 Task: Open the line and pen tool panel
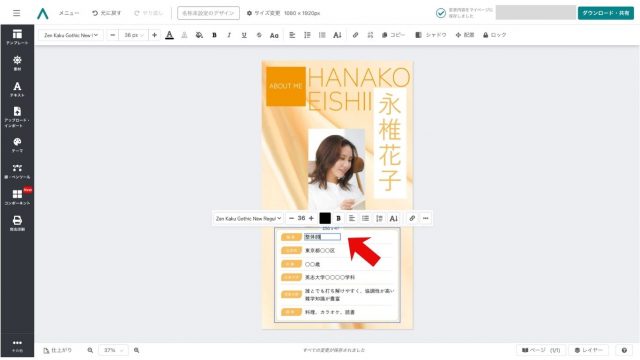[17, 171]
